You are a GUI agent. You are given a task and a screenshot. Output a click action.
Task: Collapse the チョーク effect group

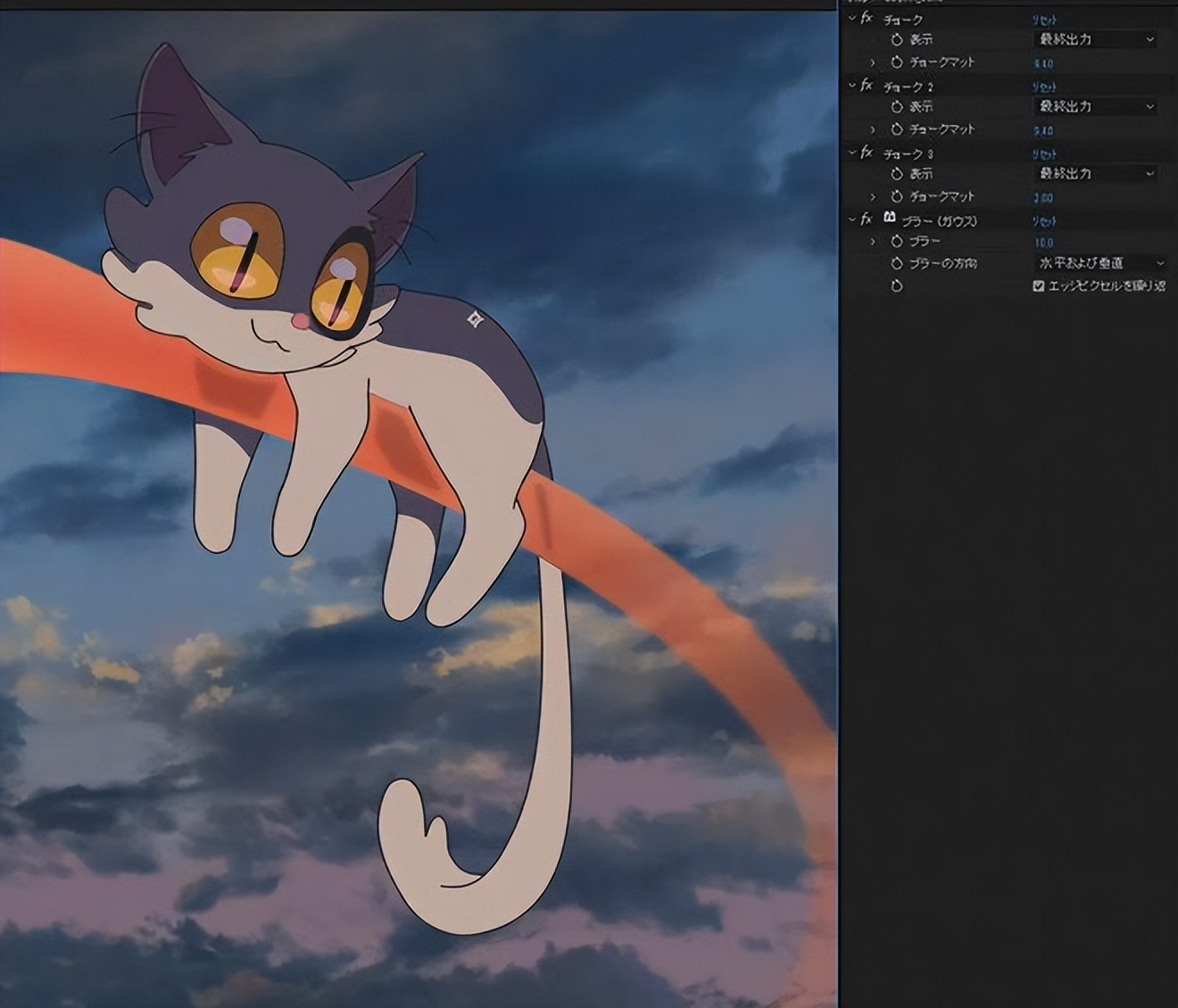(852, 18)
